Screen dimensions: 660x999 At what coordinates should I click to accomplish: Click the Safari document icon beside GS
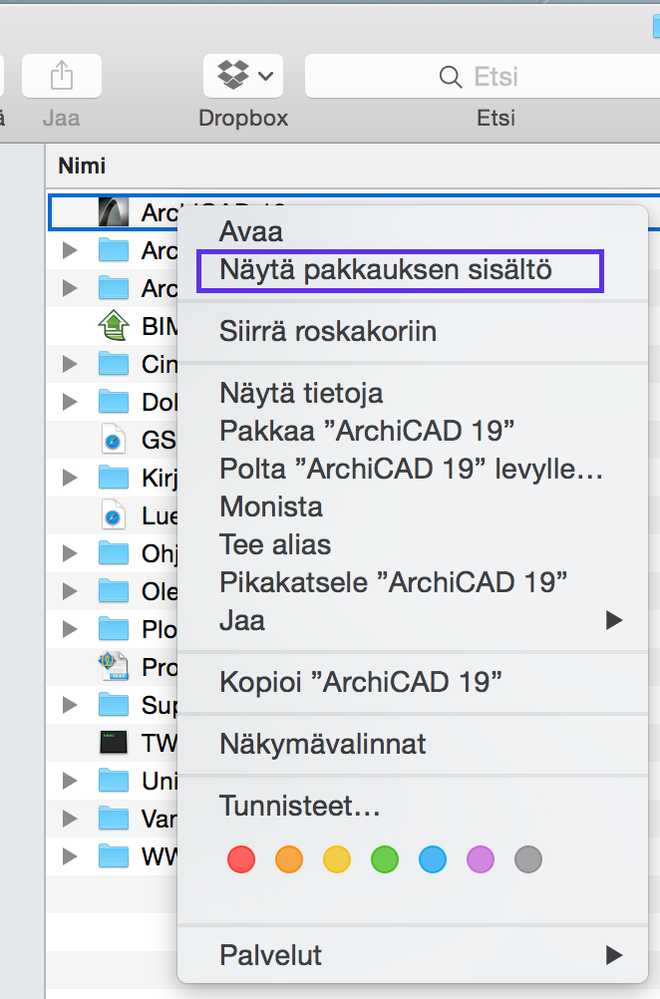(114, 441)
